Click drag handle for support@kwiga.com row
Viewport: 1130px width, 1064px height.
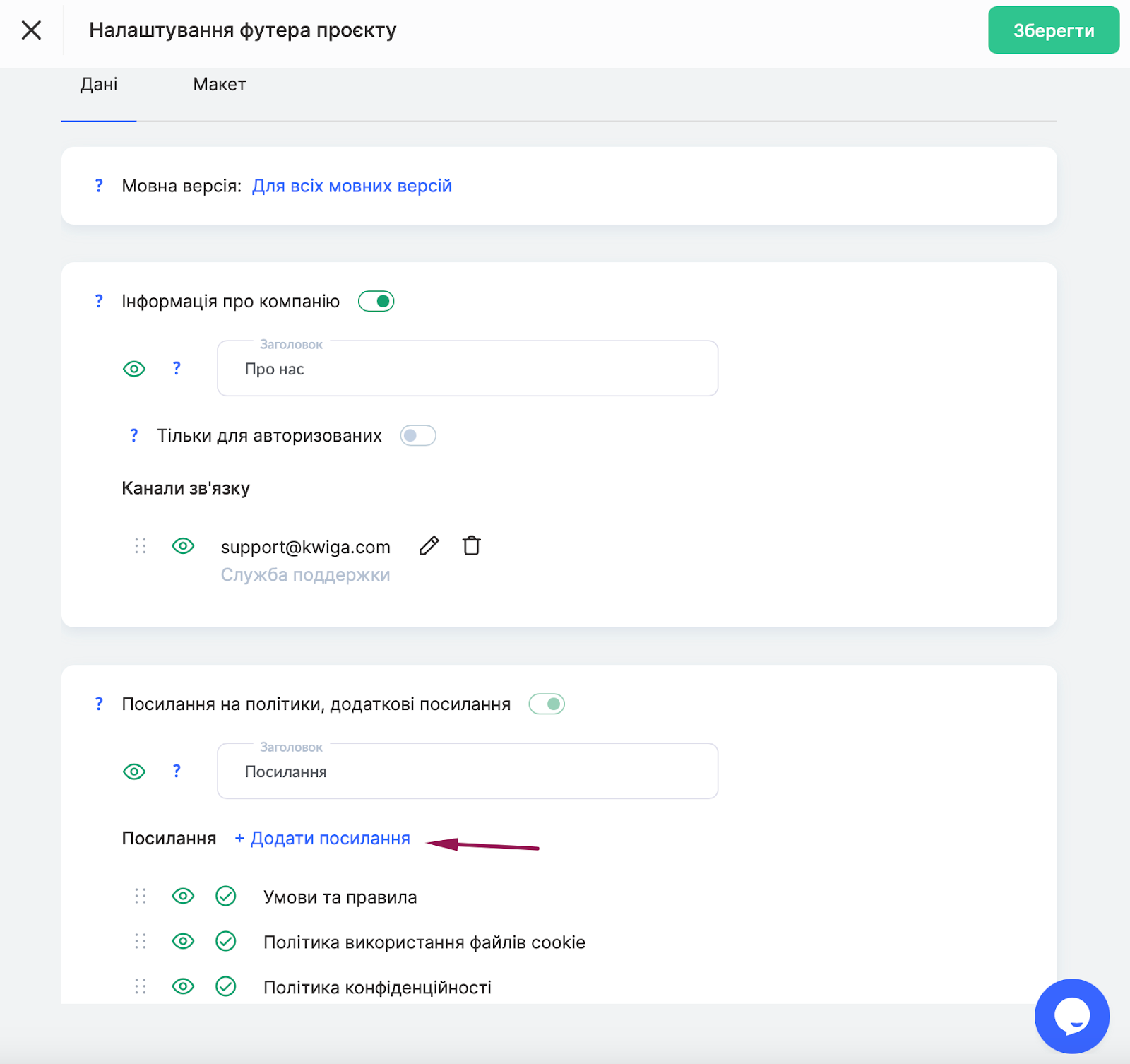click(141, 546)
